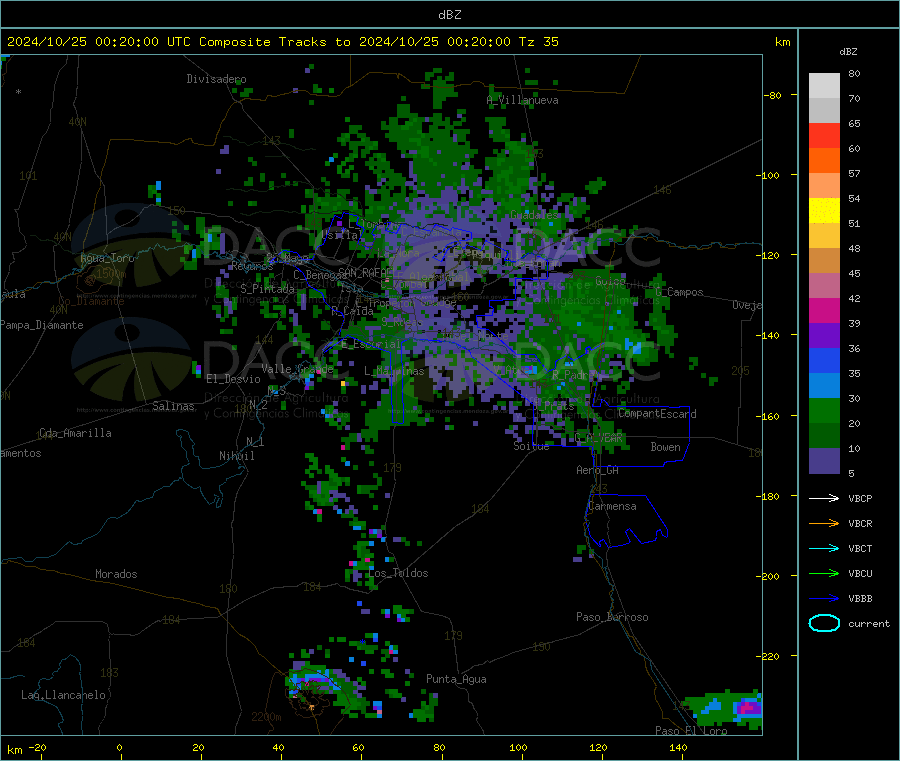The height and width of the screenshot is (761, 900).
Task: Click the Bowen map label
Action: [665, 447]
